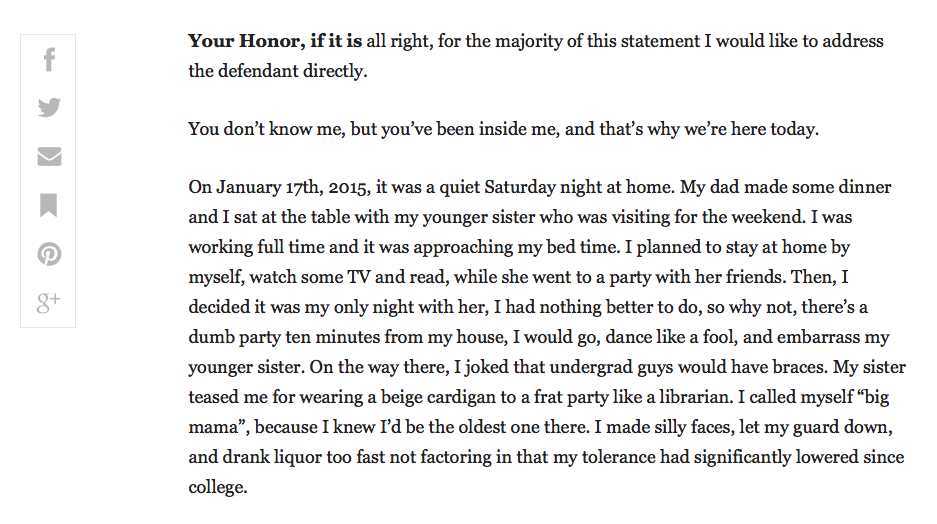Image resolution: width=937 pixels, height=524 pixels.
Task: Email the article using the envelope icon
Action: coord(49,157)
